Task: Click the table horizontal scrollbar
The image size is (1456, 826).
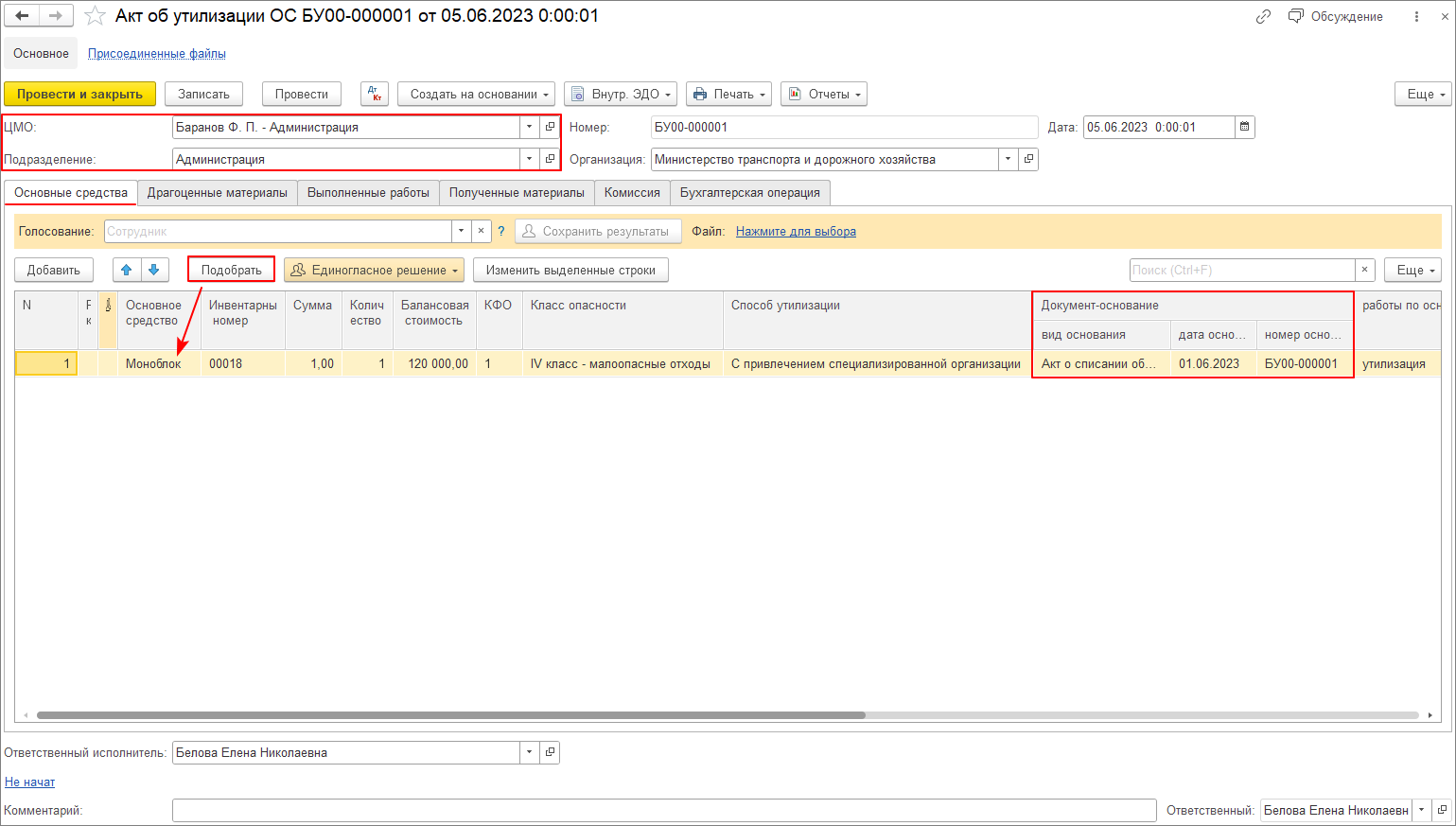Action: click(450, 715)
